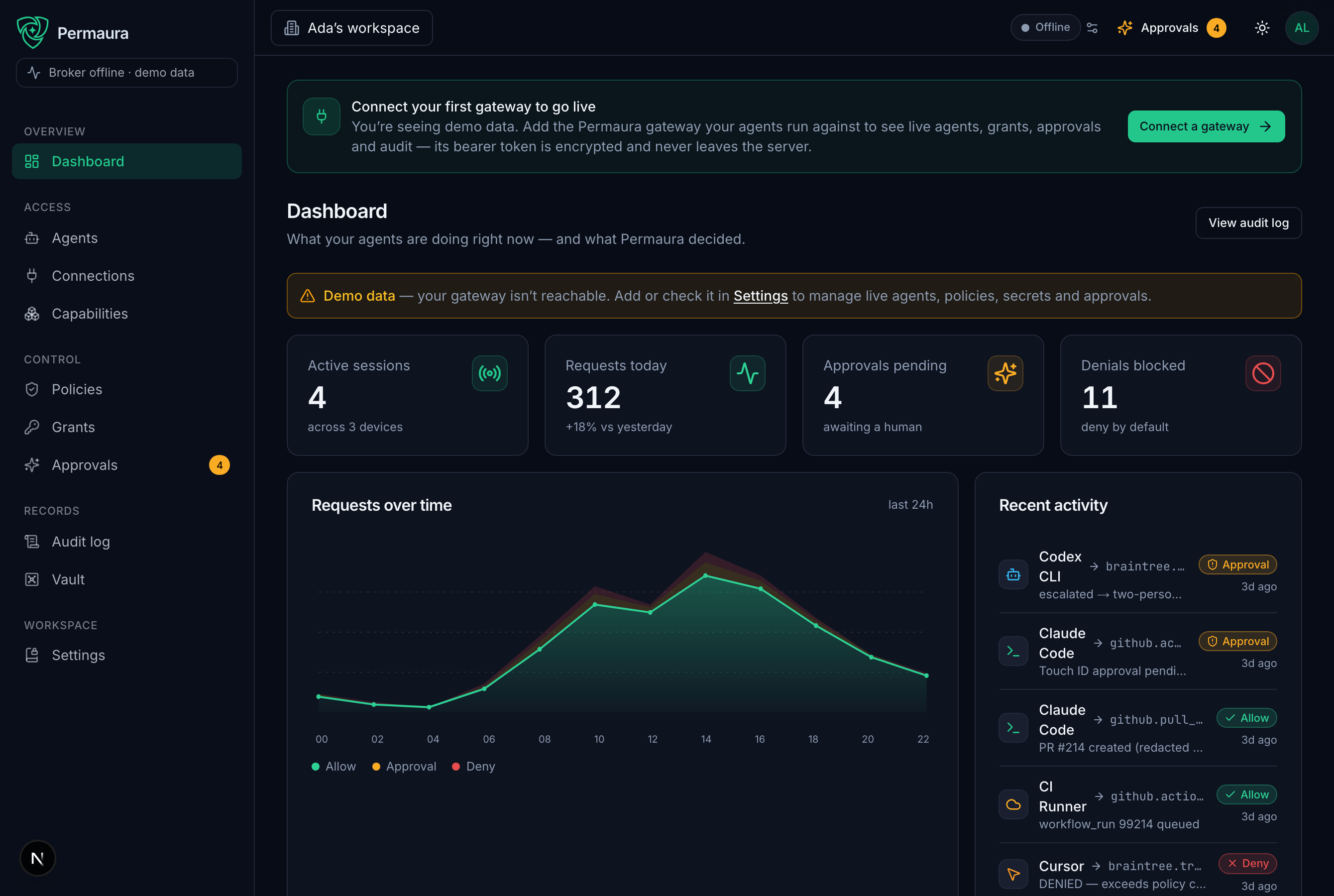This screenshot has height=896, width=1334.
Task: Click the Allow badge on github.pull row
Action: tap(1246, 718)
